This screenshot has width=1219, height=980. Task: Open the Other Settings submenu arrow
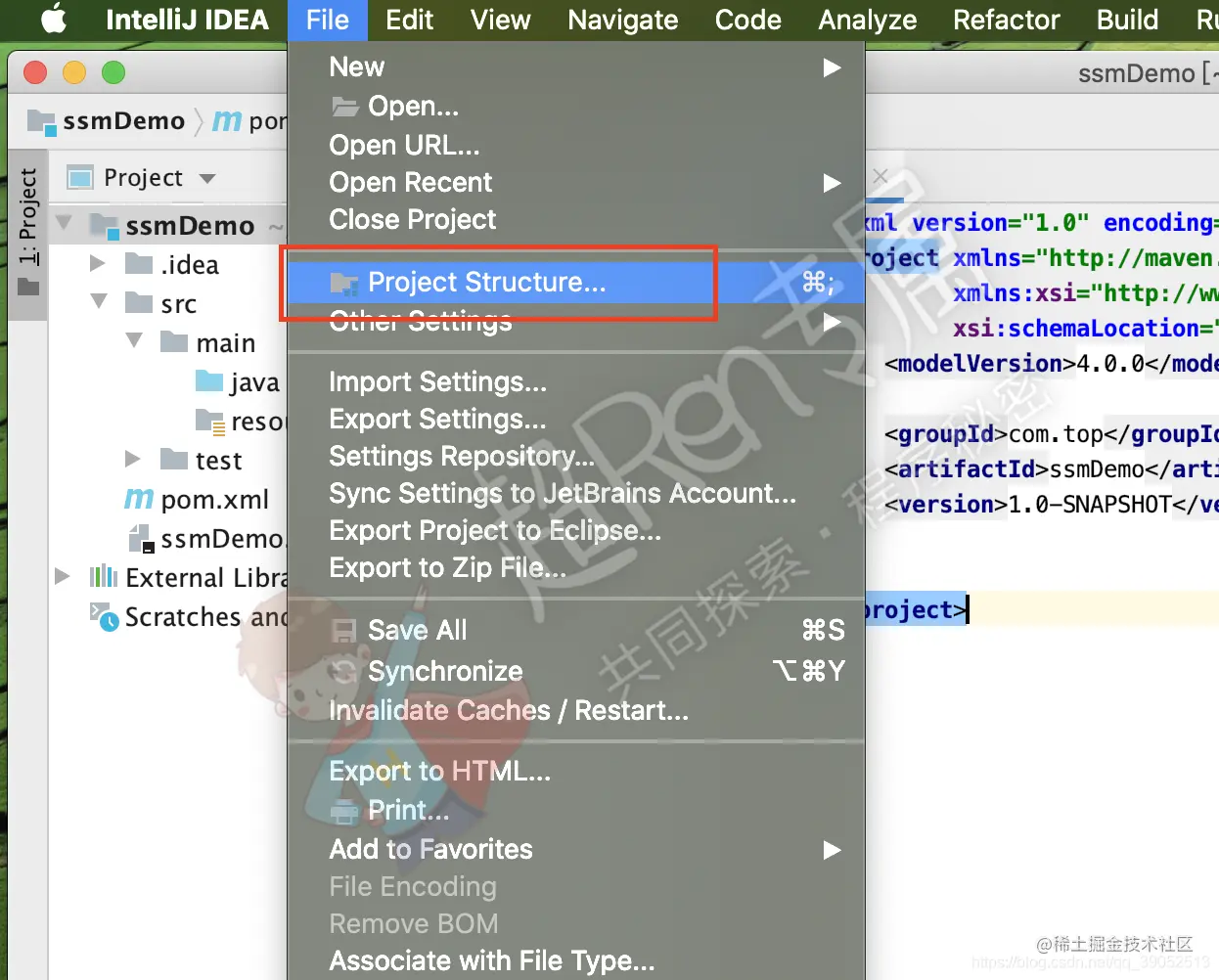(832, 322)
